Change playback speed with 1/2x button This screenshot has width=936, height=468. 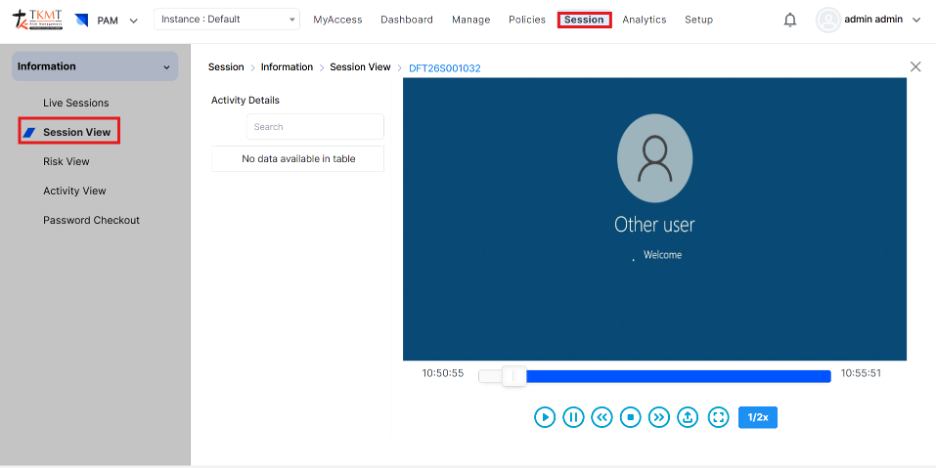click(x=758, y=417)
